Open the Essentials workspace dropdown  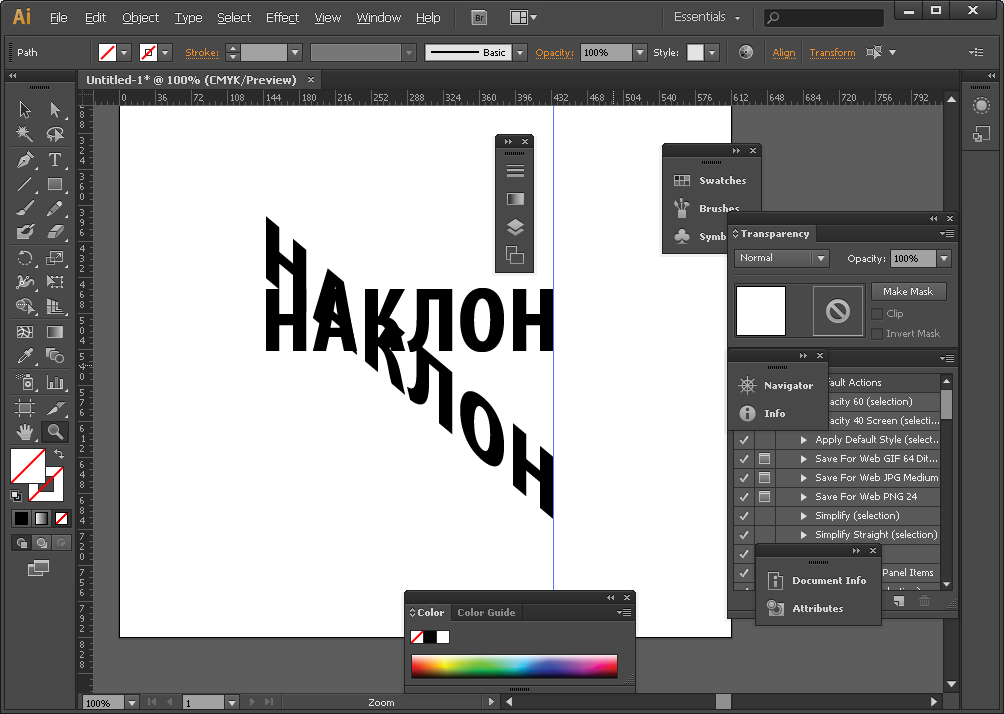pyautogui.click(x=708, y=18)
